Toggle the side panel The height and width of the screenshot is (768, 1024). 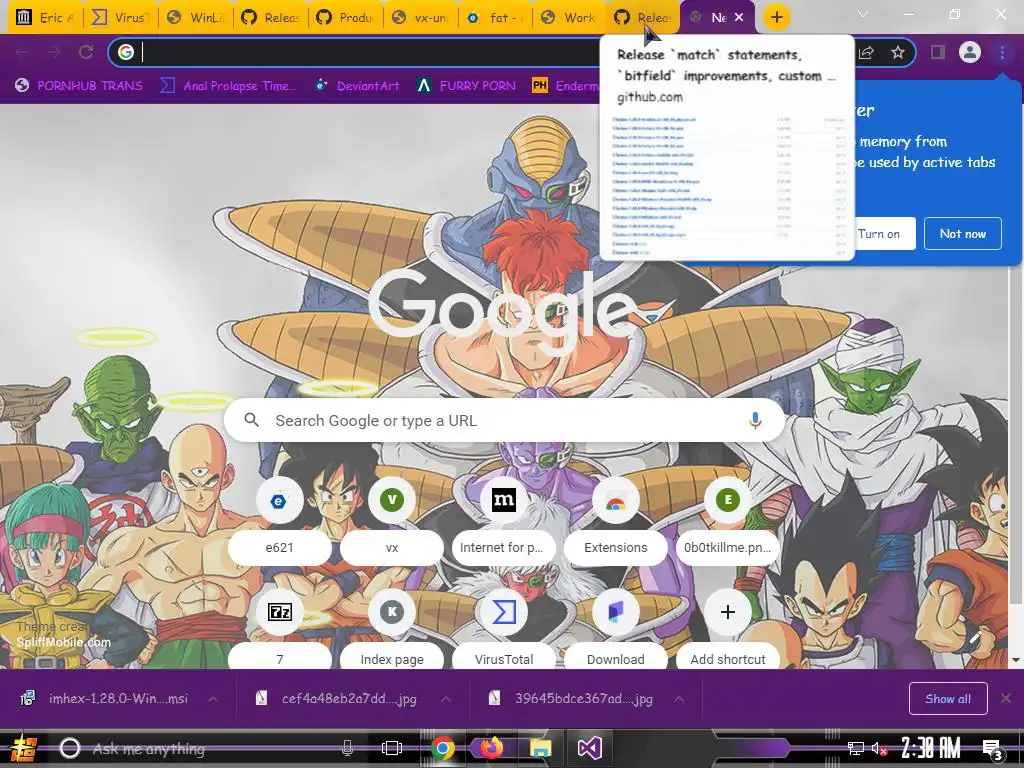point(938,52)
